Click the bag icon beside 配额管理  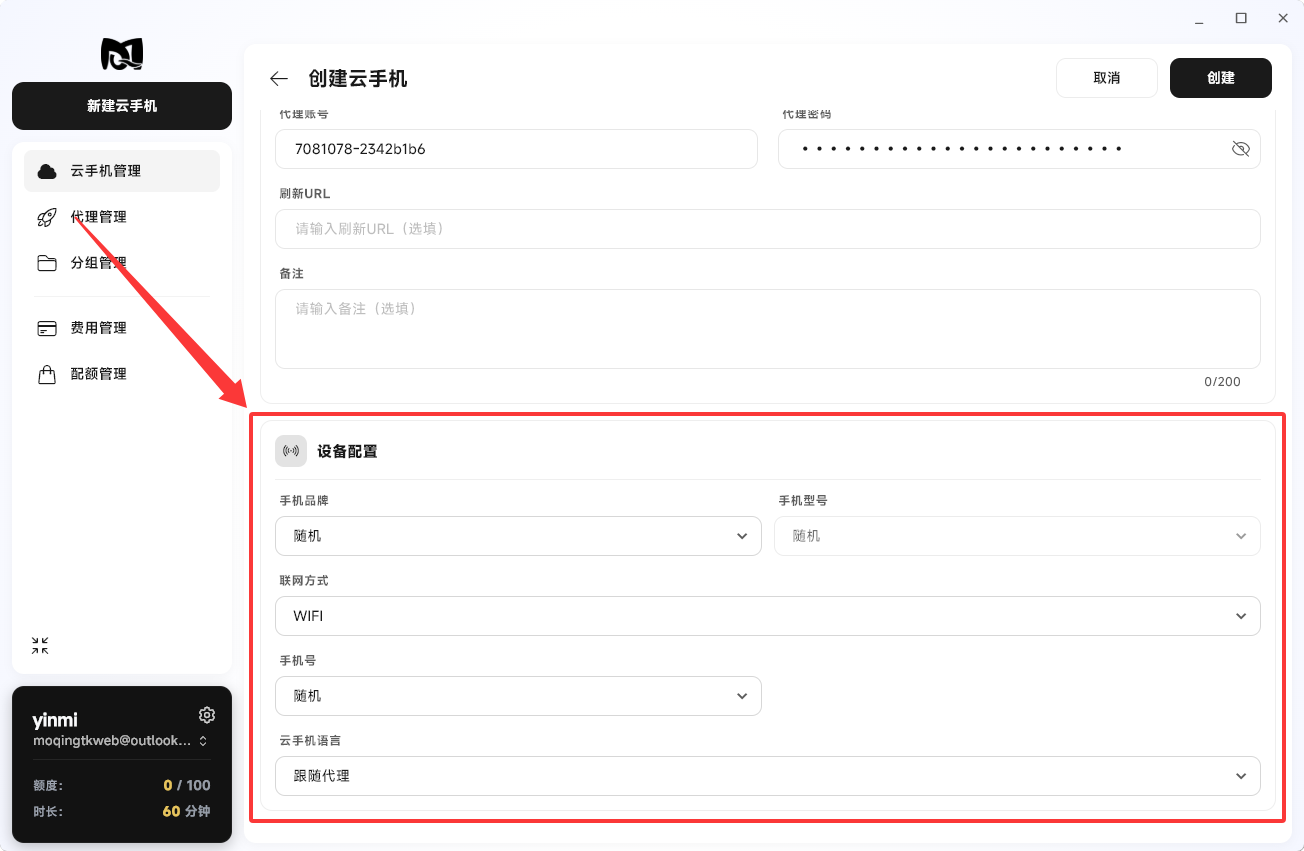pyautogui.click(x=47, y=374)
